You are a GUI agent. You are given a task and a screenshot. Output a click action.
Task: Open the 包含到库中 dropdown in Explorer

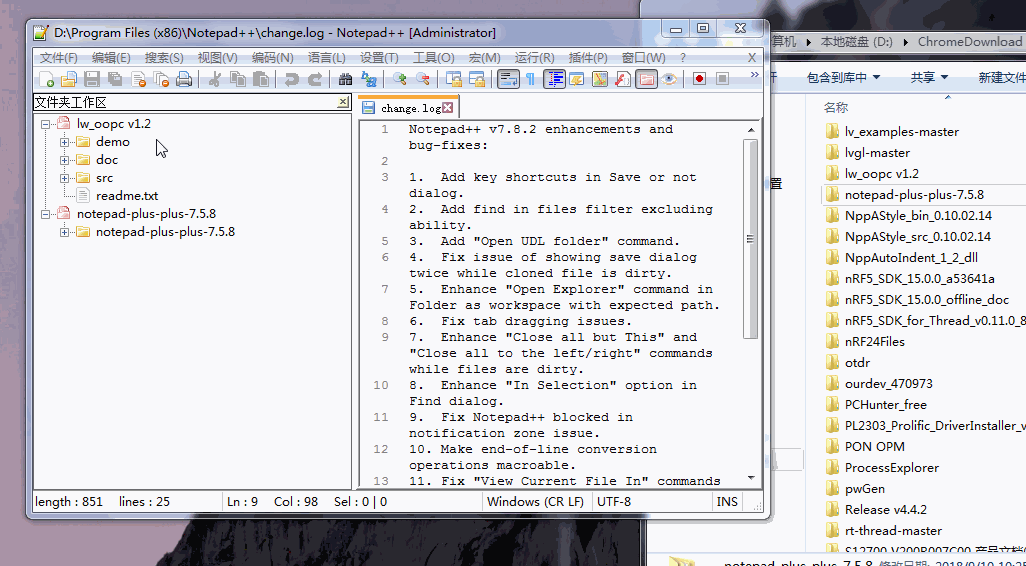click(x=843, y=77)
